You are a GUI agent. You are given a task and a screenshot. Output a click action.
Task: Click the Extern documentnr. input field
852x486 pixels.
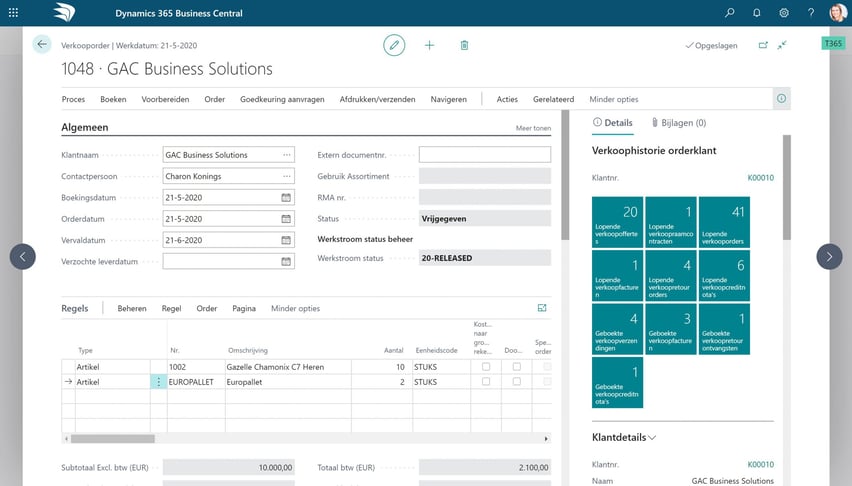(485, 154)
